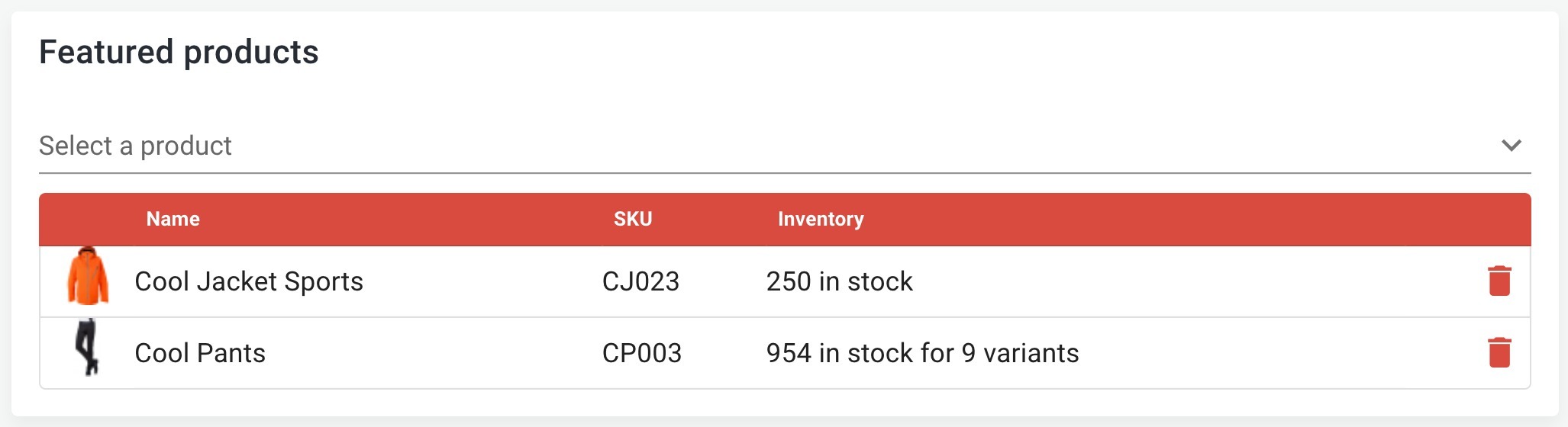This screenshot has width=1568, height=427.
Task: Click the Inventory column header
Action: (x=821, y=220)
